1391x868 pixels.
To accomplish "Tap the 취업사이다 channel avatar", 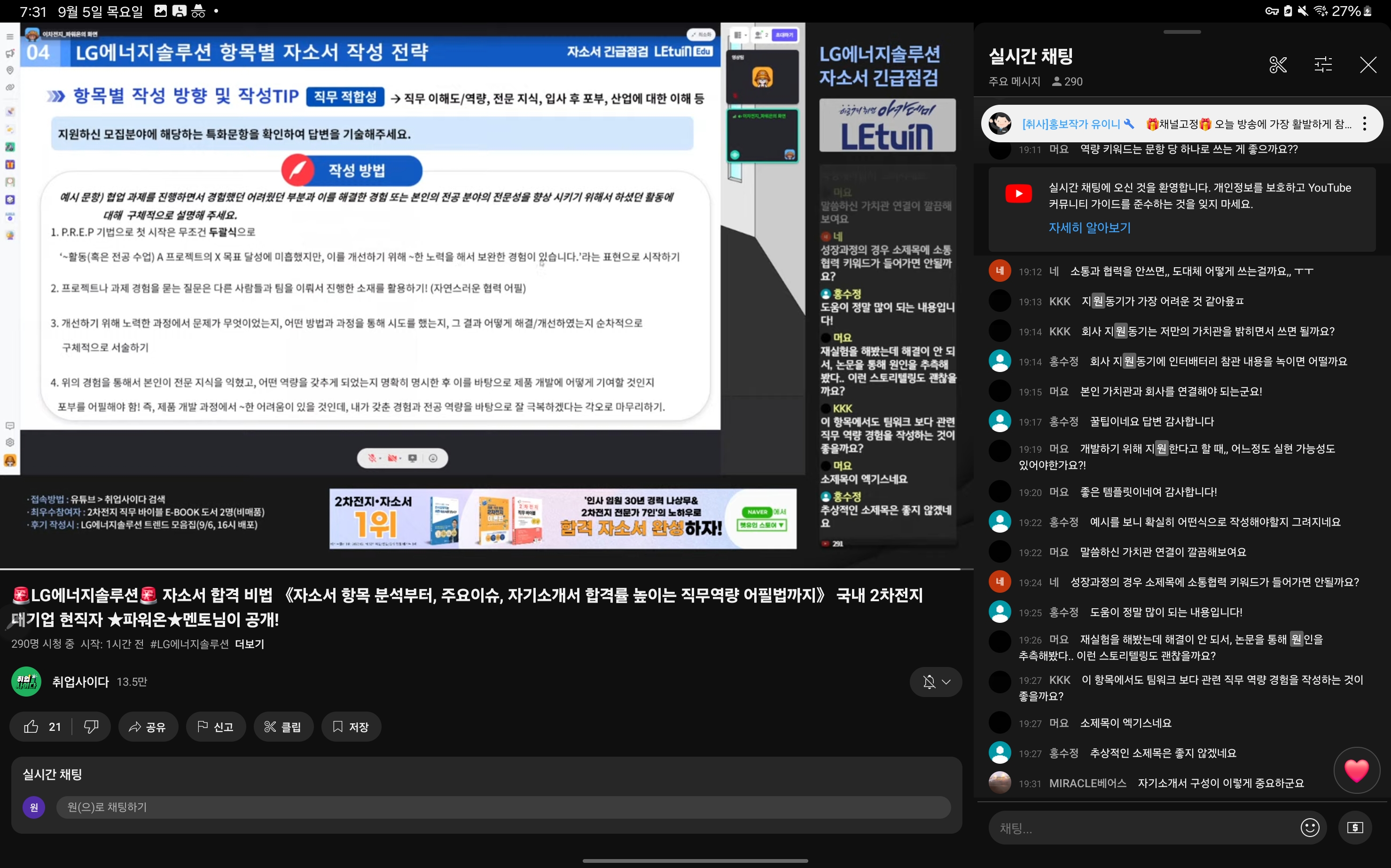I will [x=26, y=682].
